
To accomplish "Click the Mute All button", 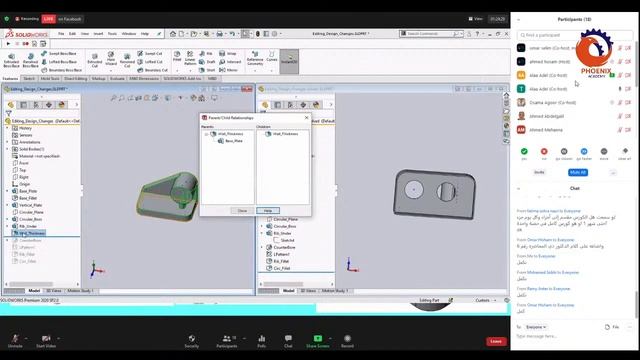I will 578,172.
